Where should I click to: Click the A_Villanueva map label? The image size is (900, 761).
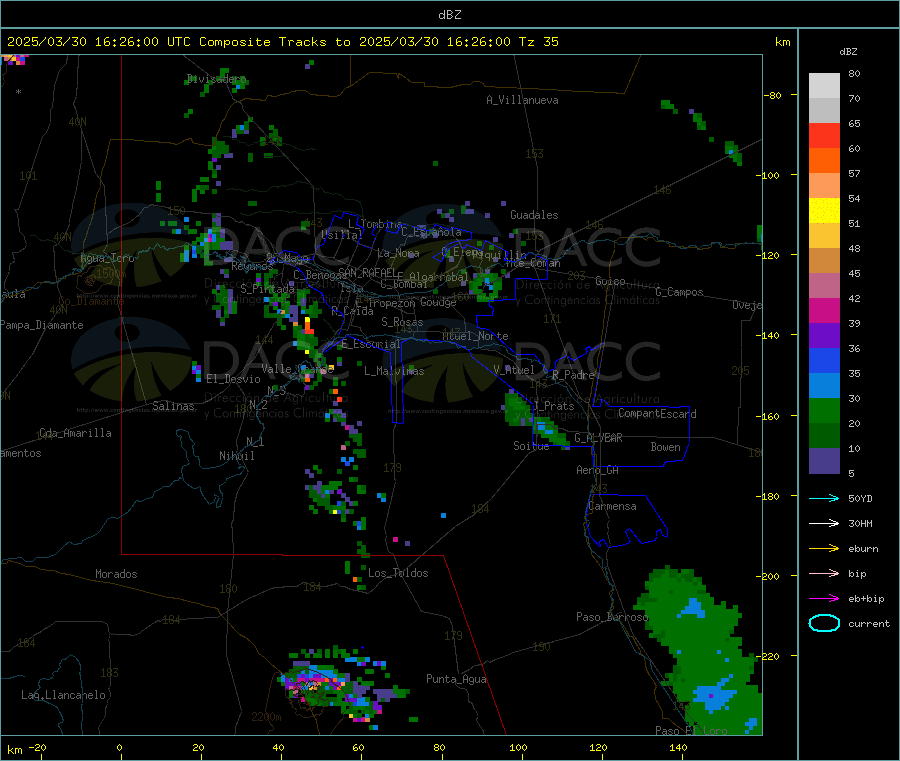pyautogui.click(x=522, y=100)
